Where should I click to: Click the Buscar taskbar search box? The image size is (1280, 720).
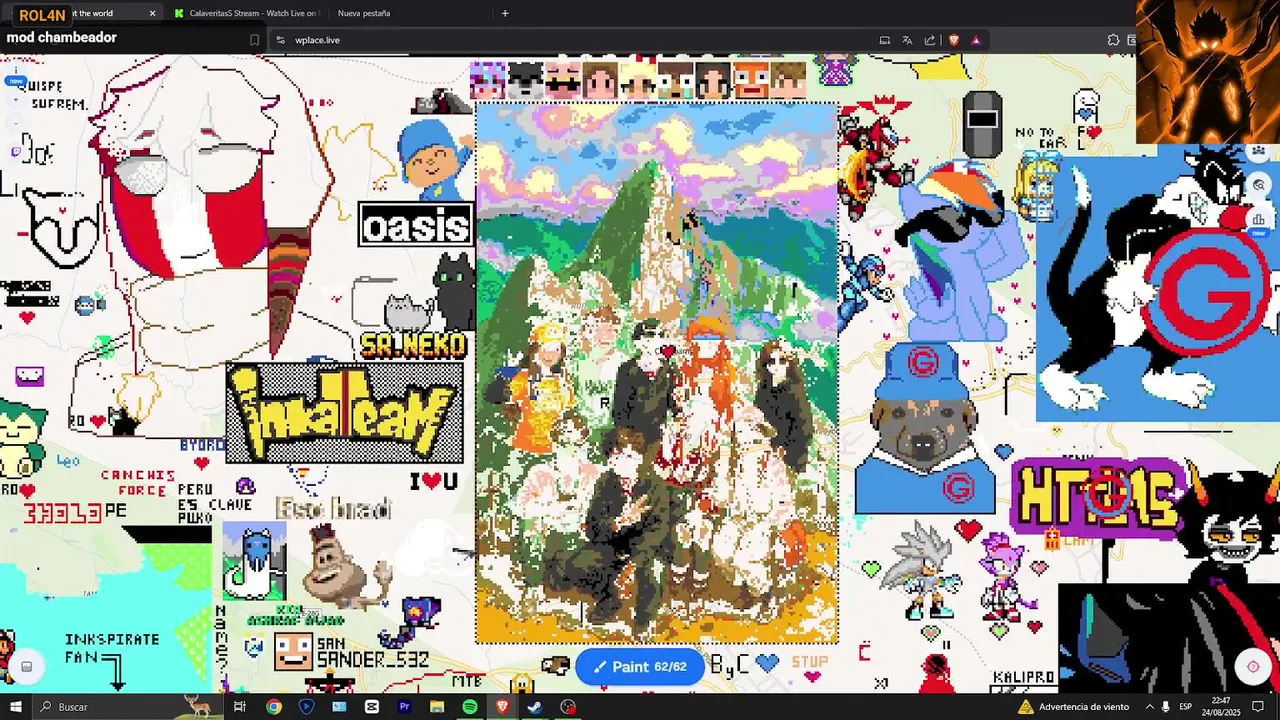pos(127,707)
